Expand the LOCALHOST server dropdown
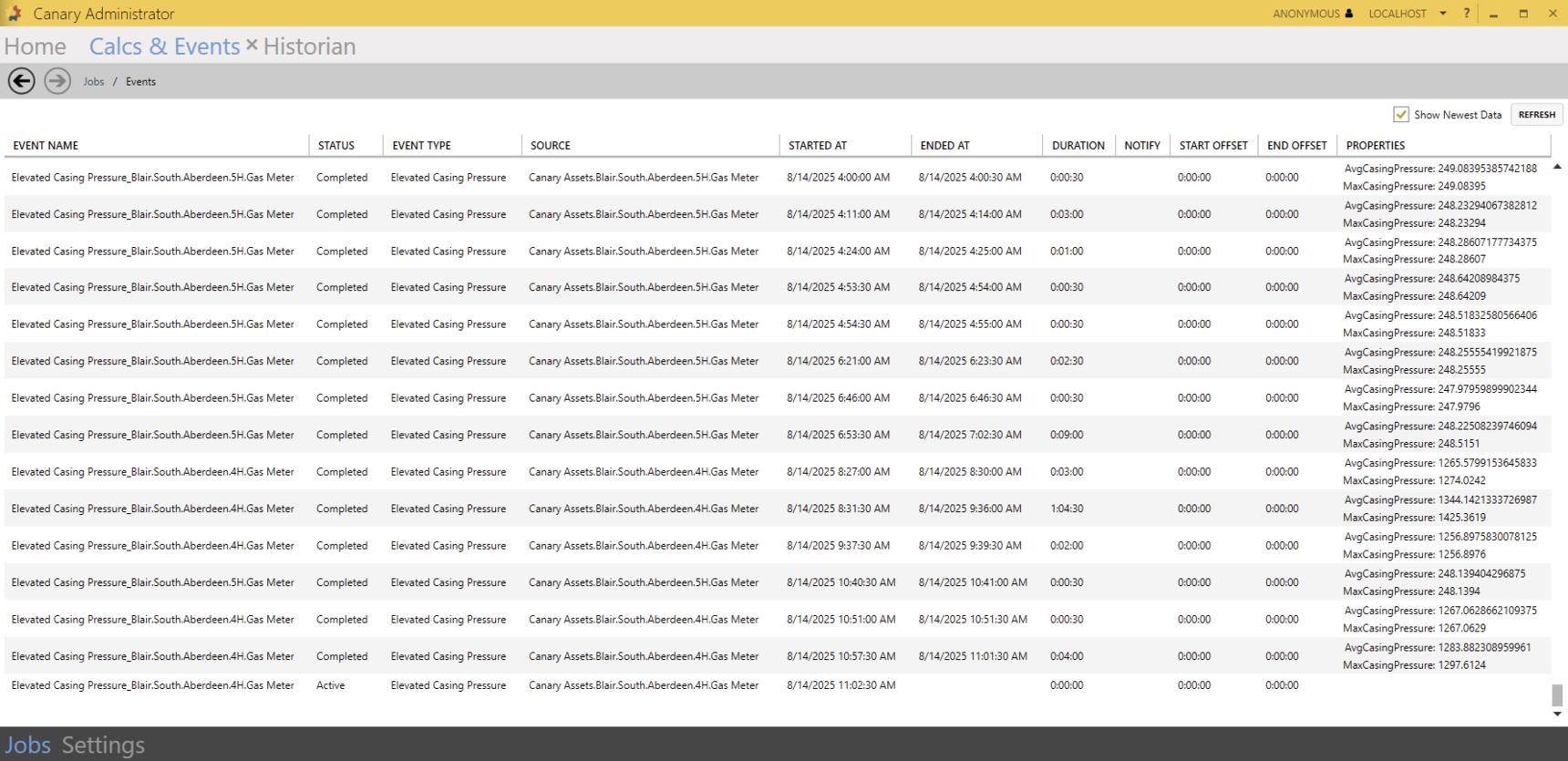Screen dimensions: 1568x761 click(x=1443, y=14)
